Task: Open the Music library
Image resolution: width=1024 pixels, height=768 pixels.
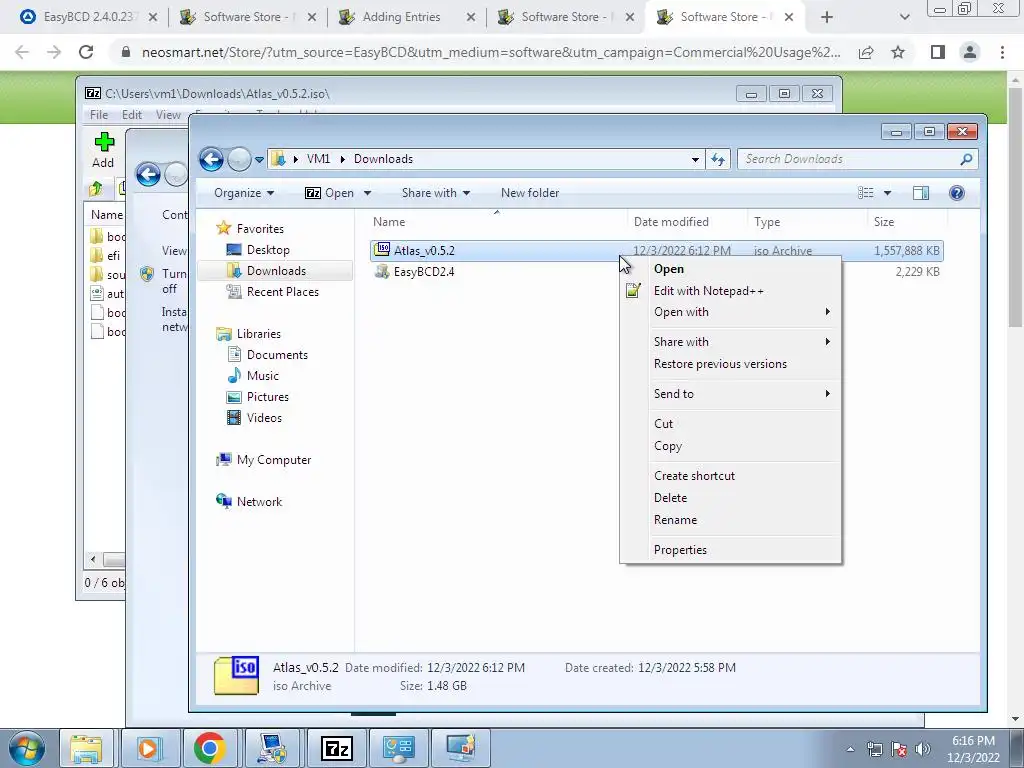Action: tap(263, 376)
